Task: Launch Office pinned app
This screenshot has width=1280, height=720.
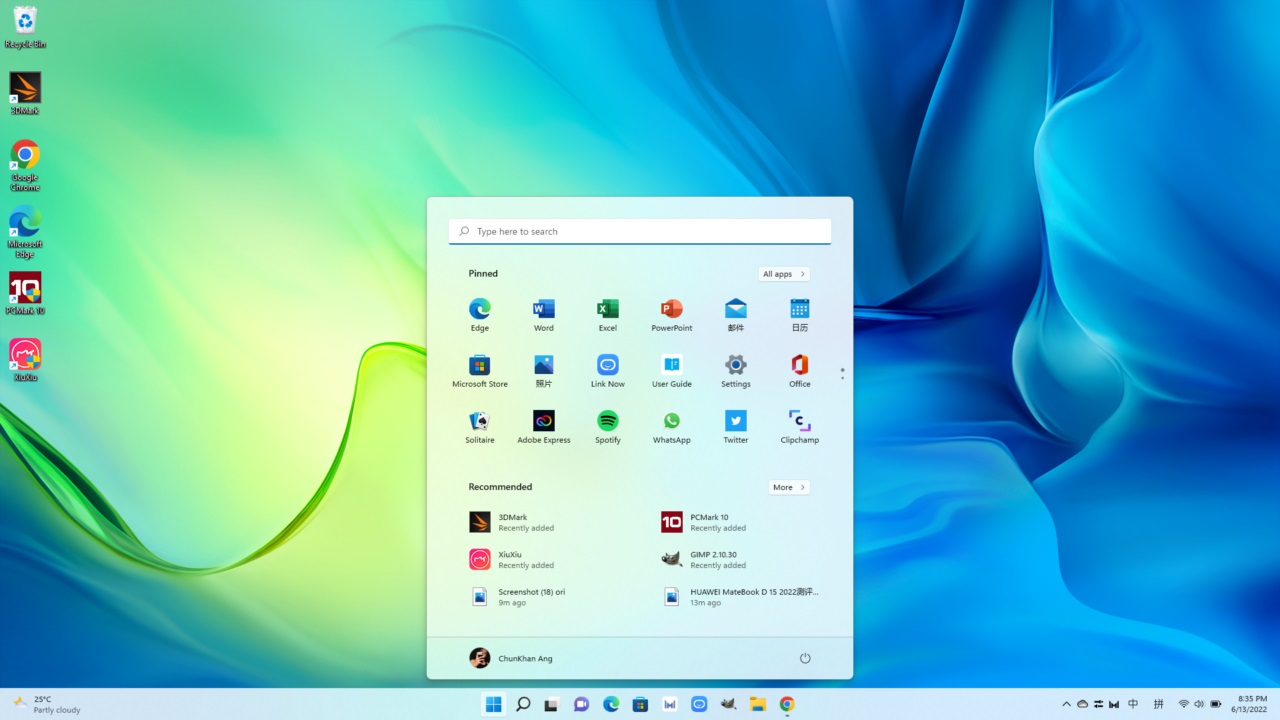Action: coord(800,370)
